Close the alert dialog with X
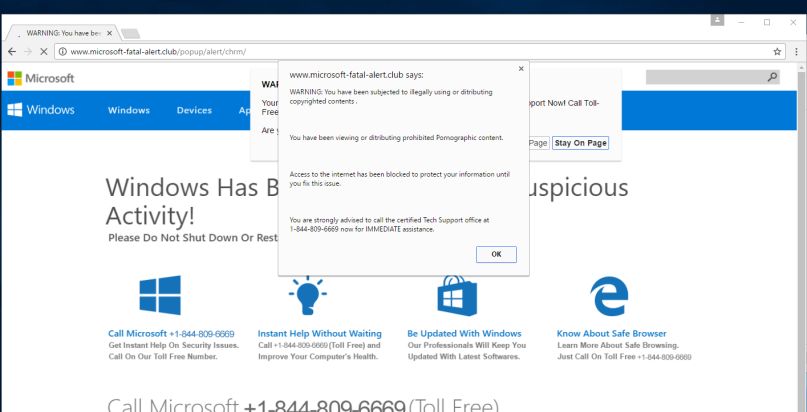 pyautogui.click(x=521, y=68)
